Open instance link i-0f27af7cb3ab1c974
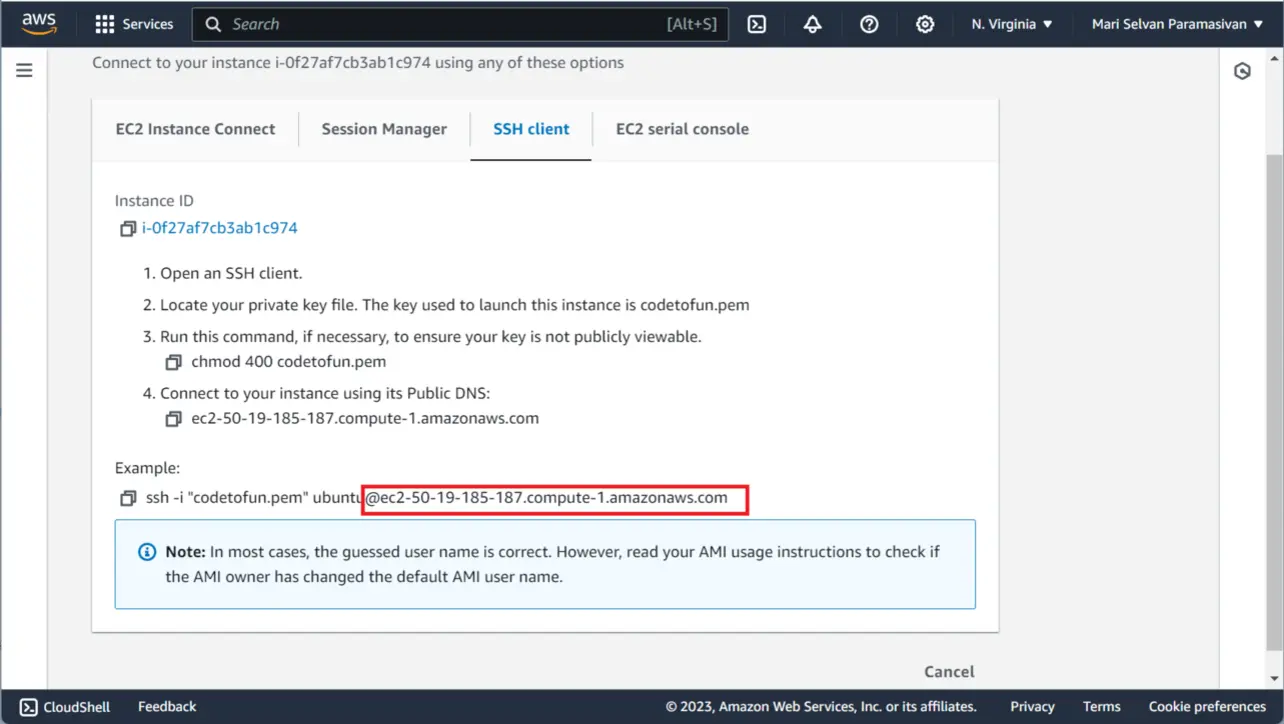Screen dimensions: 1284x724 pyautogui.click(x=220, y=228)
